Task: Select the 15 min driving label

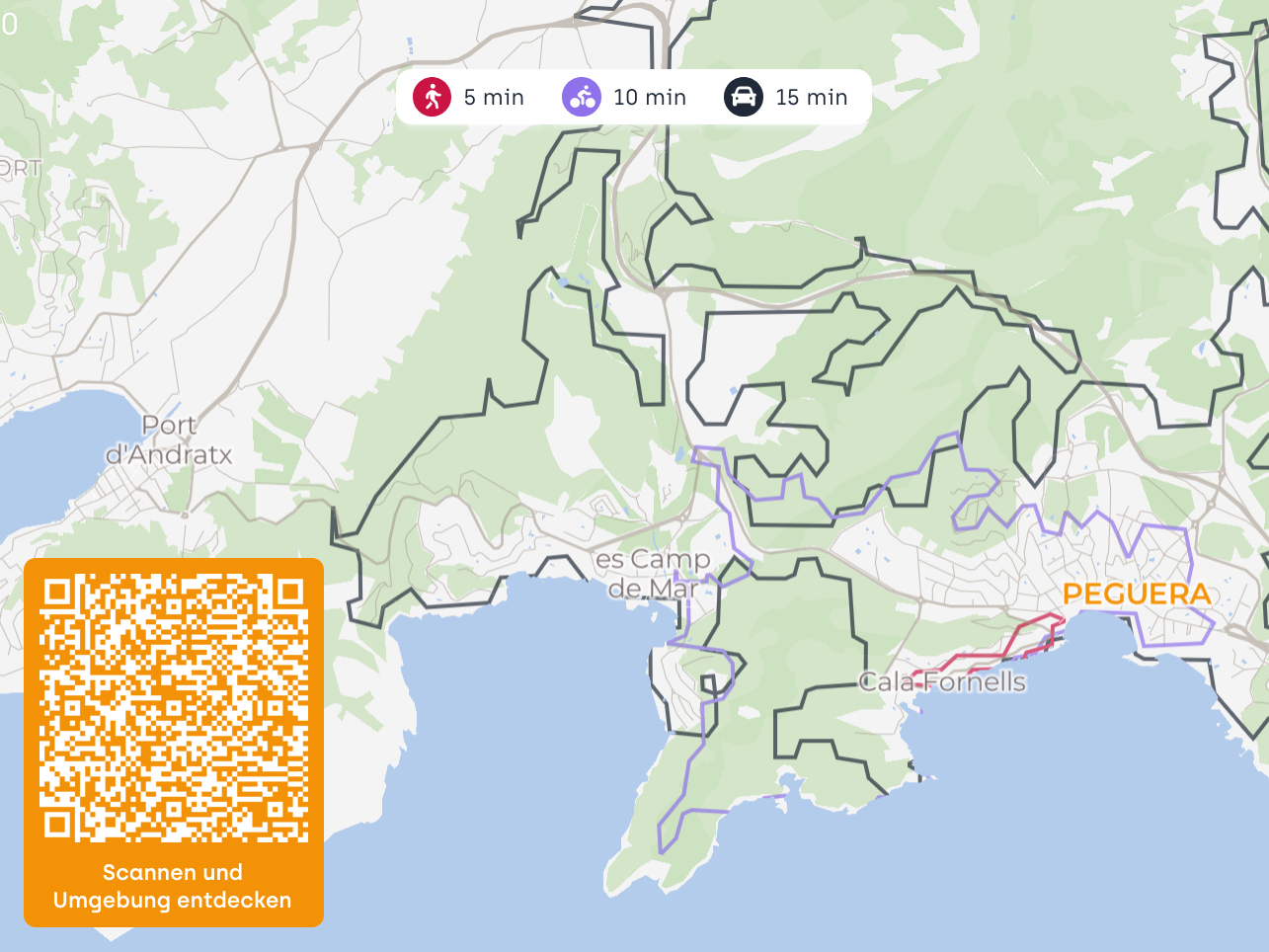Action: (812, 97)
